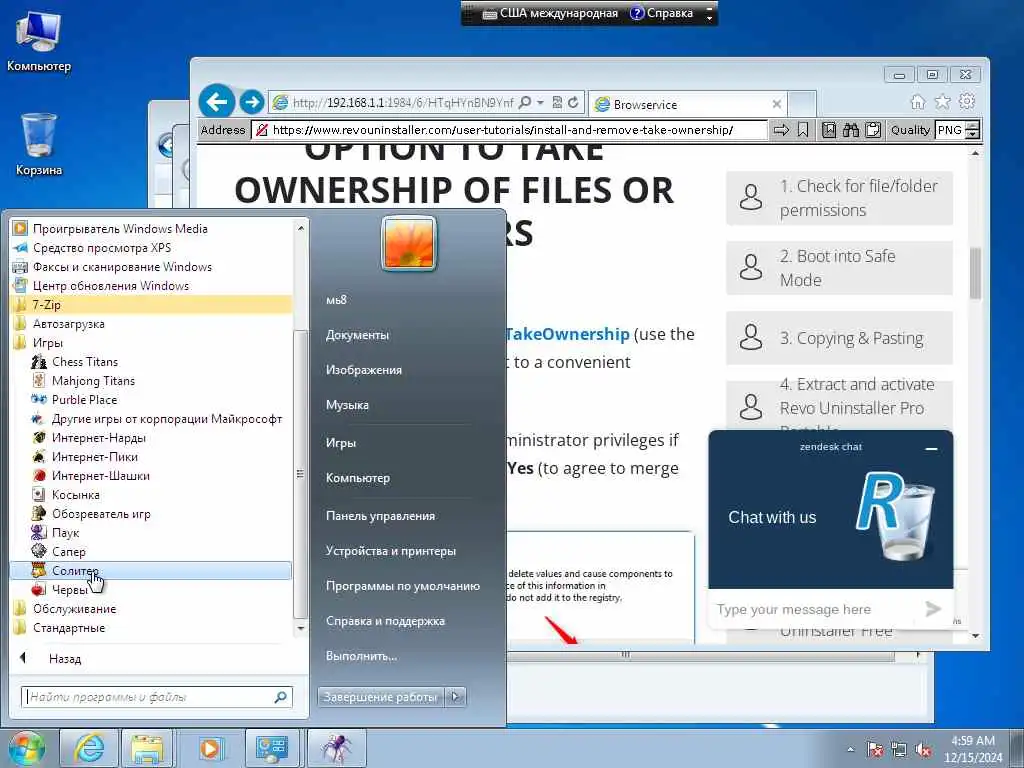Open the Quality PNG selector

tap(957, 130)
